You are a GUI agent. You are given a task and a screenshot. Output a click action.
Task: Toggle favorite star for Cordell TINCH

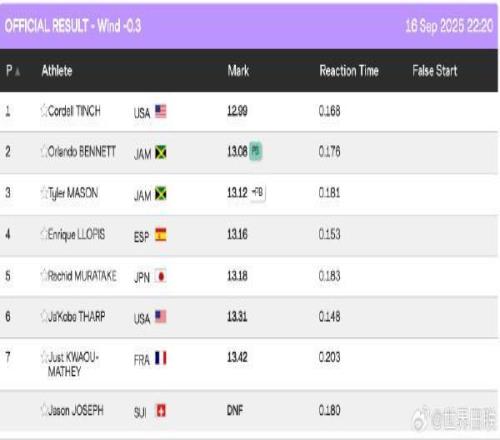coord(44,111)
